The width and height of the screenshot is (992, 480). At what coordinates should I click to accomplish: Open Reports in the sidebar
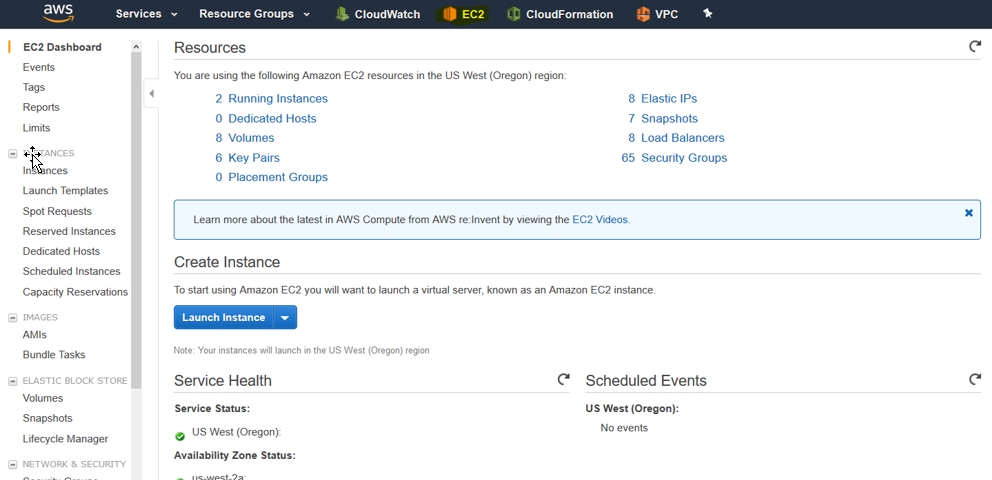pos(41,108)
